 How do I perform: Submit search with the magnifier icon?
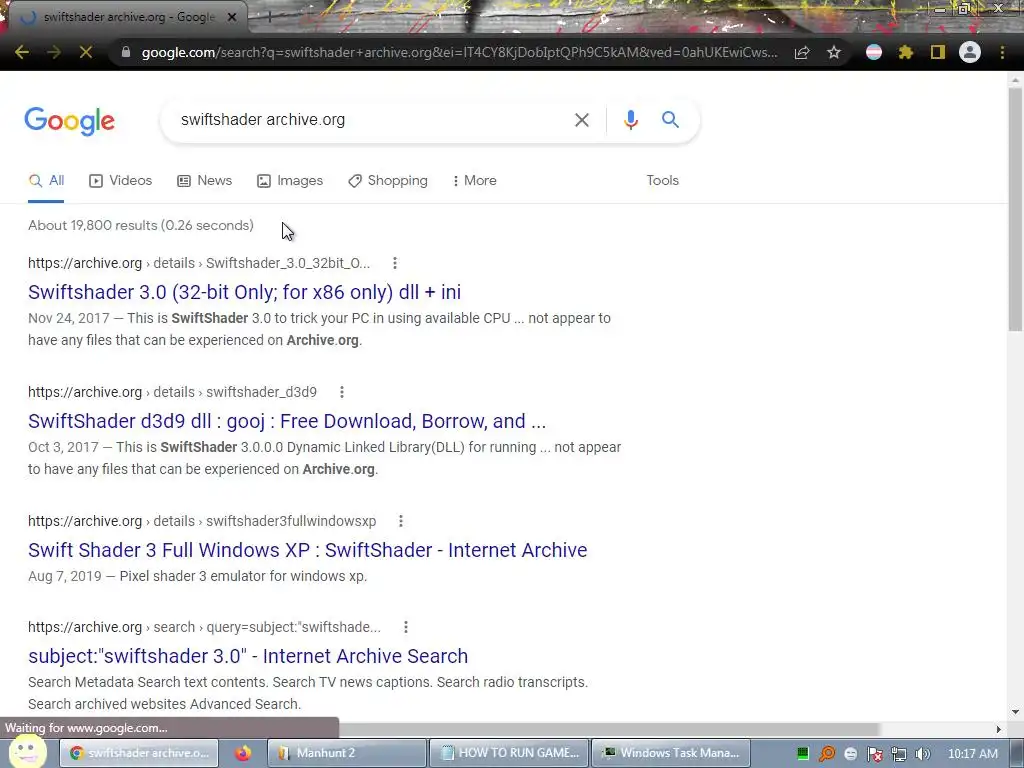(670, 120)
